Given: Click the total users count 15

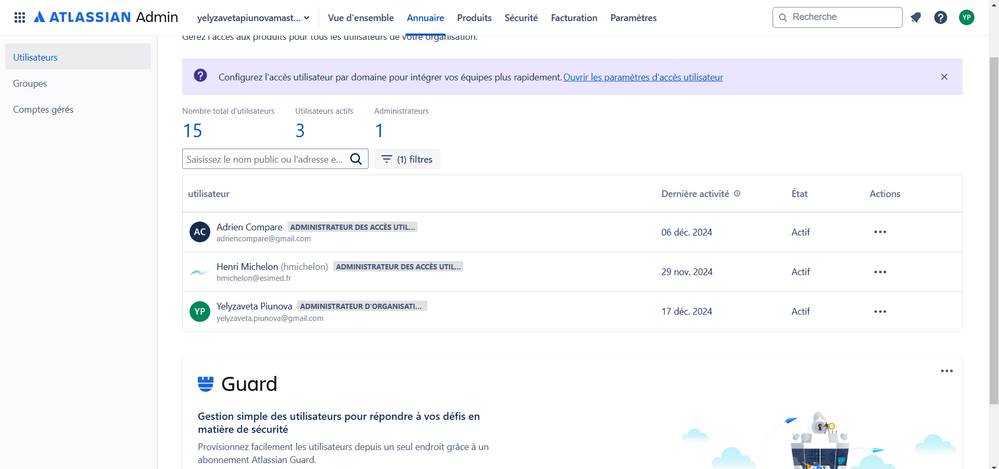Looking at the screenshot, I should 192,131.
